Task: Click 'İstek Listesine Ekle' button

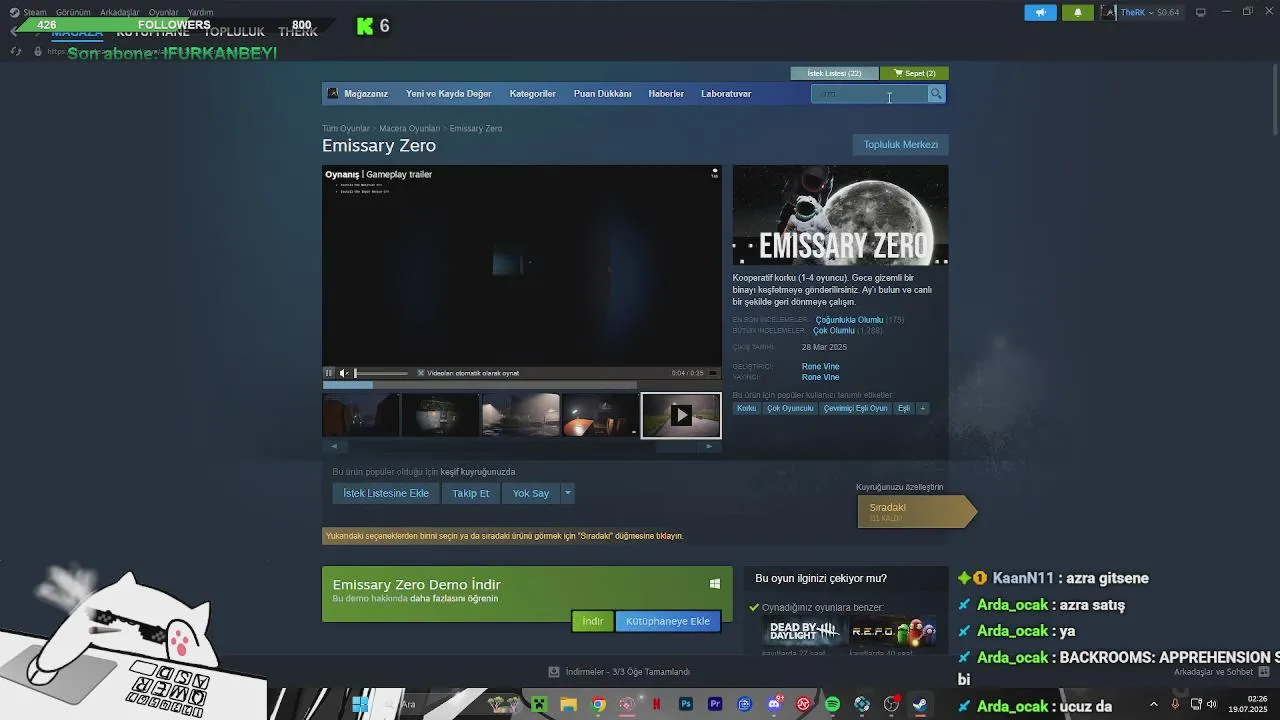Action: coord(386,493)
